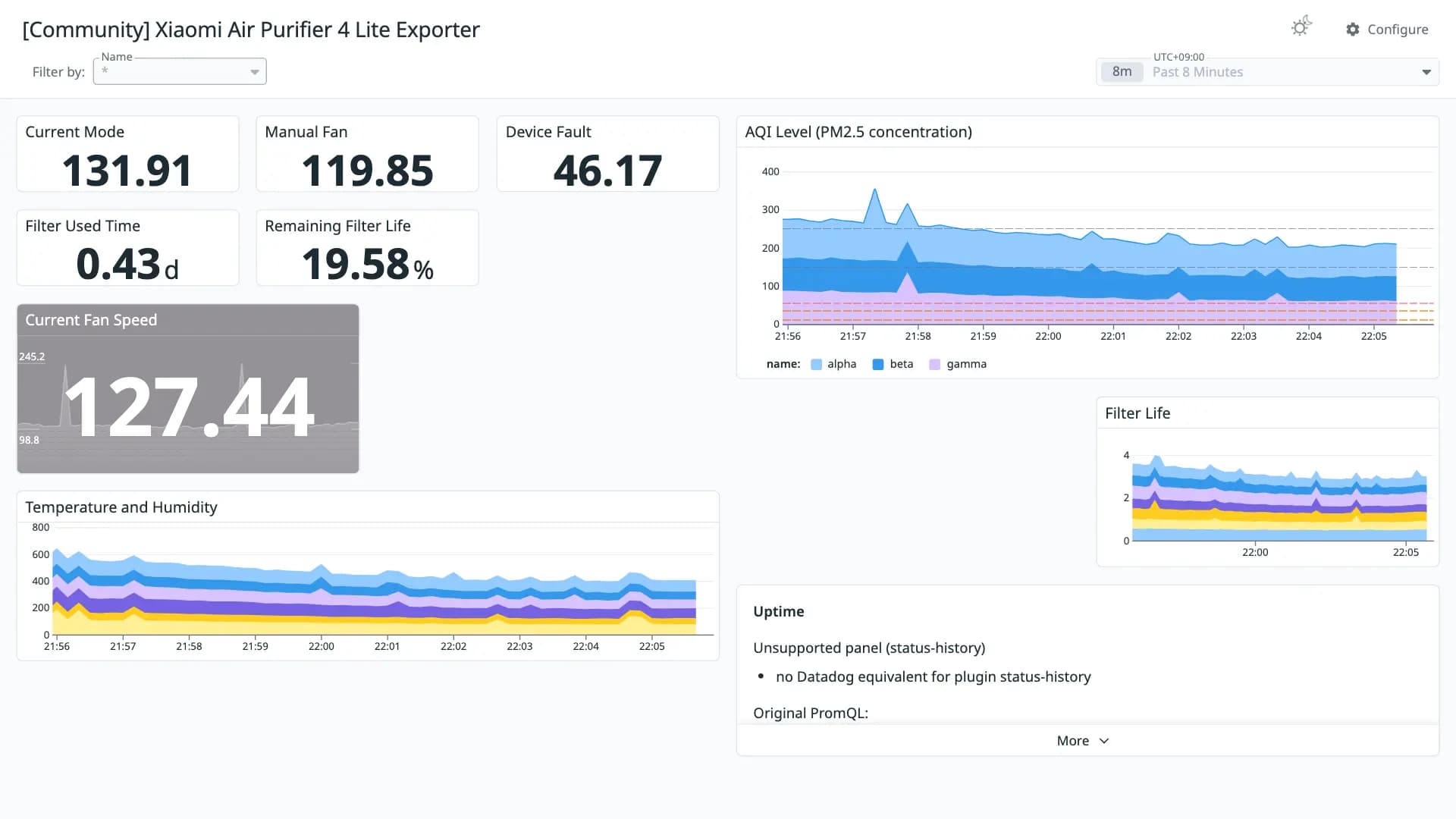Select the alpha legend color swatch
The height and width of the screenshot is (819, 1456).
[x=816, y=365]
